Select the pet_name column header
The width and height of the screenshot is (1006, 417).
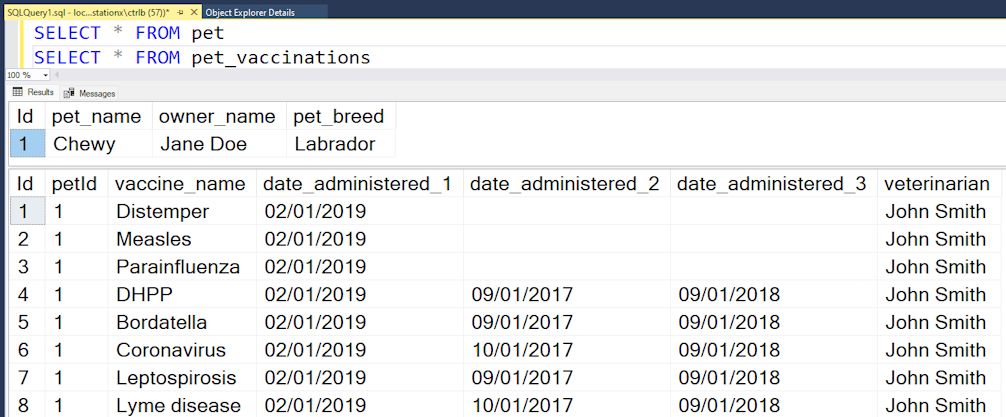pyautogui.click(x=97, y=116)
